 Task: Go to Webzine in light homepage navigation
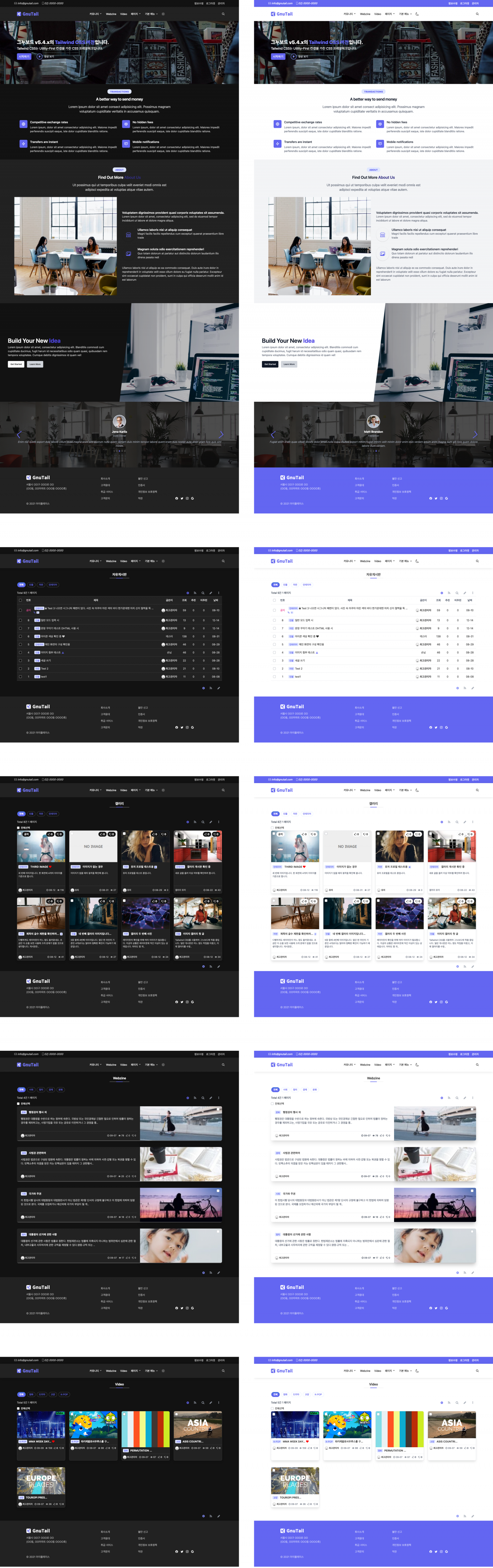[x=365, y=13]
